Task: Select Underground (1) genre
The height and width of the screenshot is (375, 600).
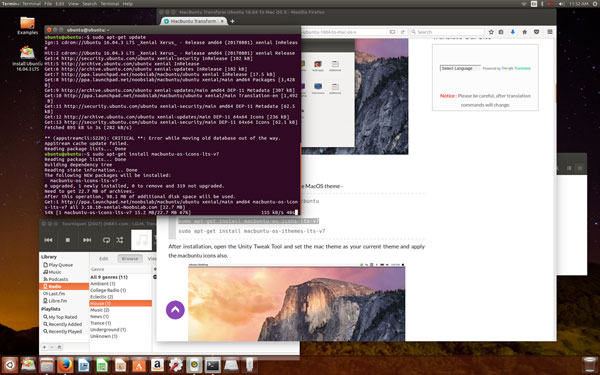Action: [121, 329]
